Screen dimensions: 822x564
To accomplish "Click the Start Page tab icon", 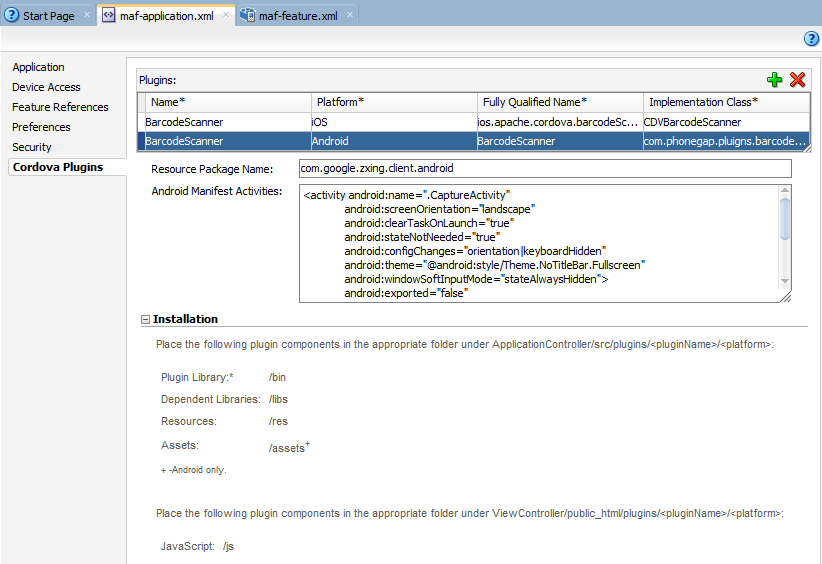I will (11, 15).
